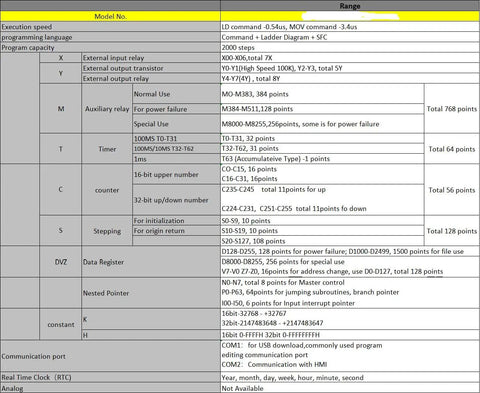Viewport: 480px width, 393px height.
Task: Click the '32-bit up/down number' cell
Action: pyautogui.click(x=176, y=200)
